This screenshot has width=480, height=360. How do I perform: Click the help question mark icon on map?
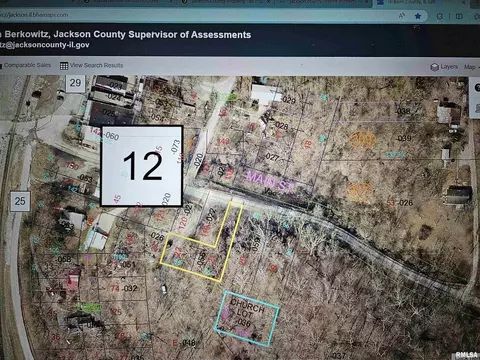477,87
